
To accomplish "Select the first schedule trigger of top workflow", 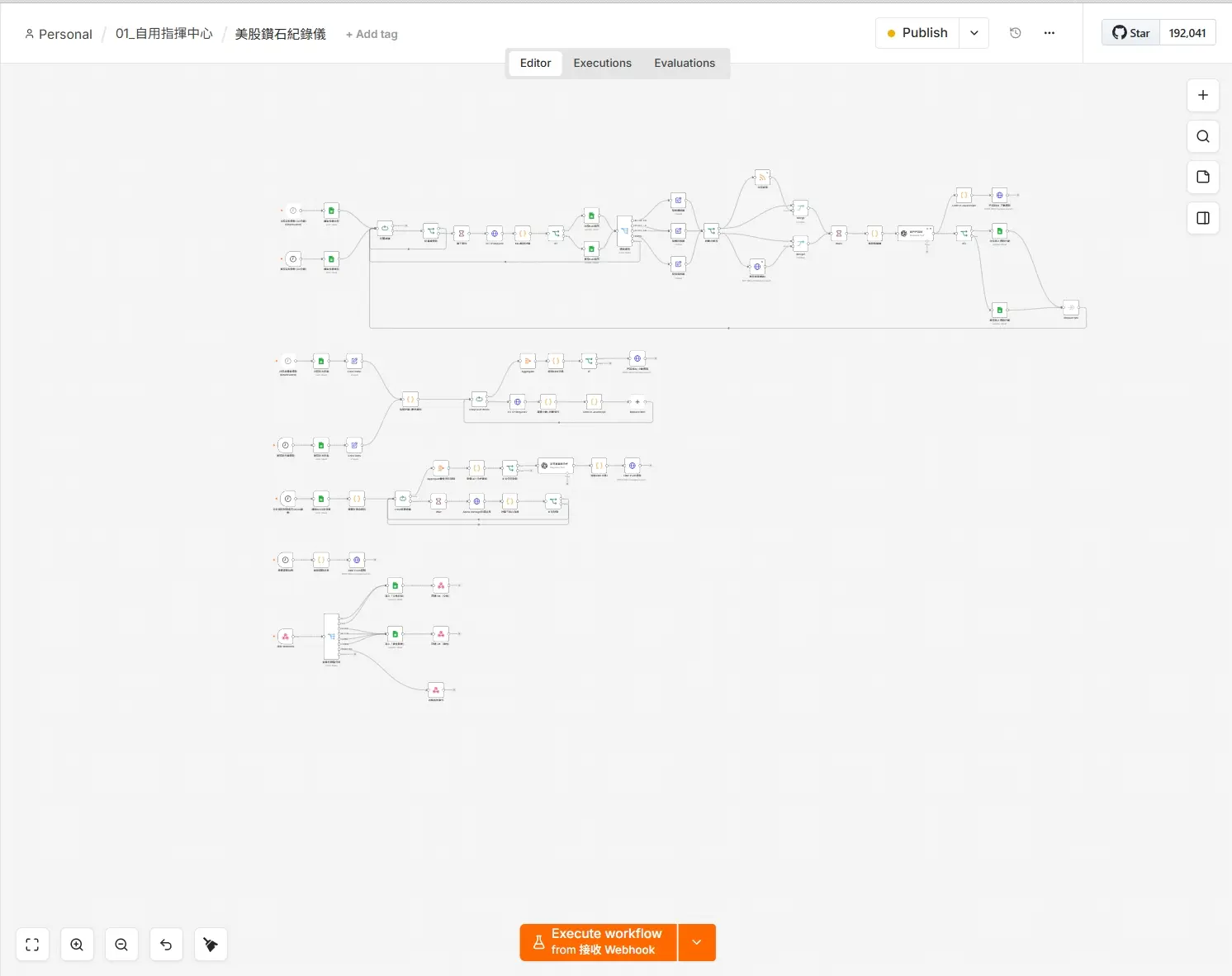I will coord(293,211).
